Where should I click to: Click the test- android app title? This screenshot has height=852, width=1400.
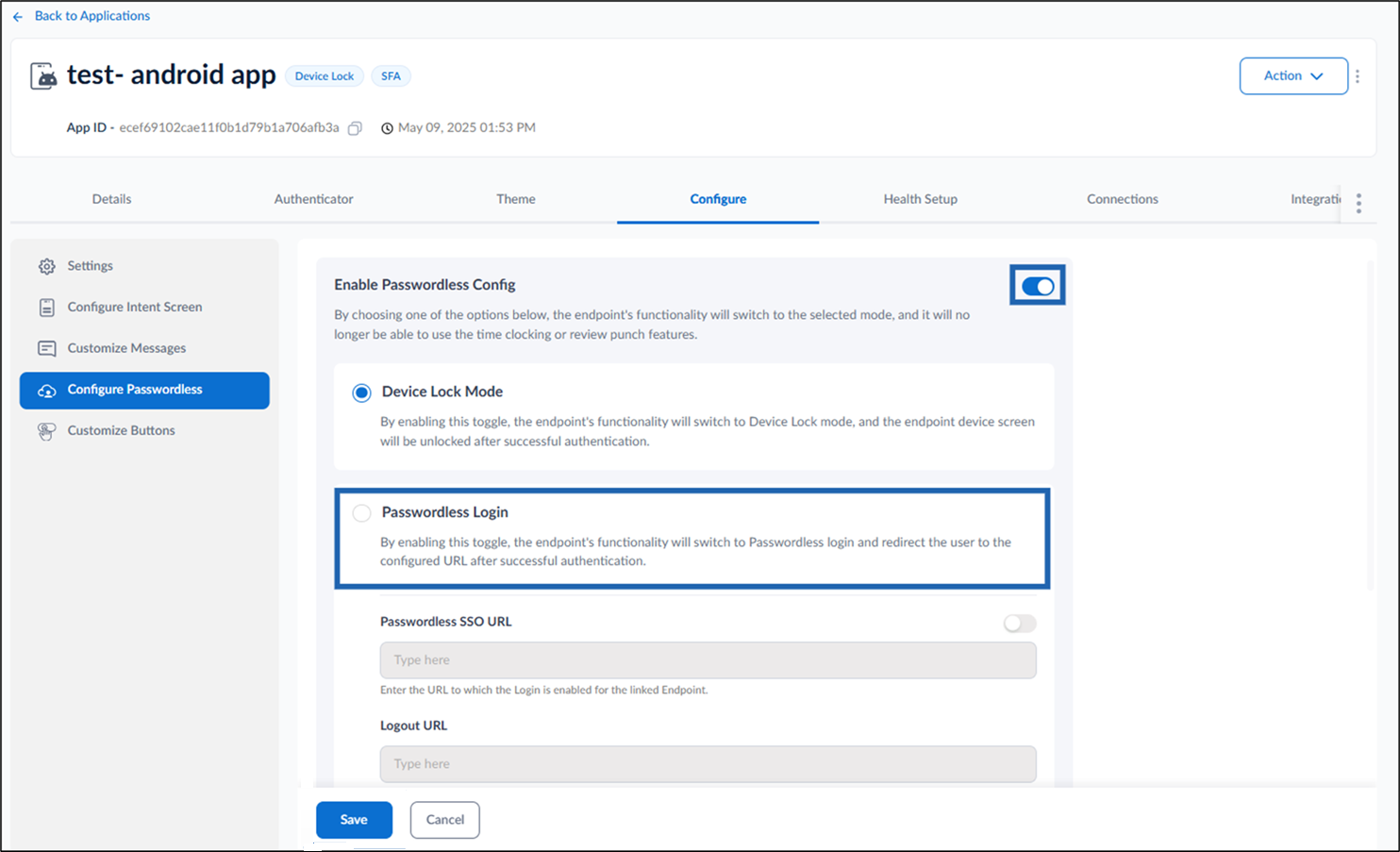point(172,75)
